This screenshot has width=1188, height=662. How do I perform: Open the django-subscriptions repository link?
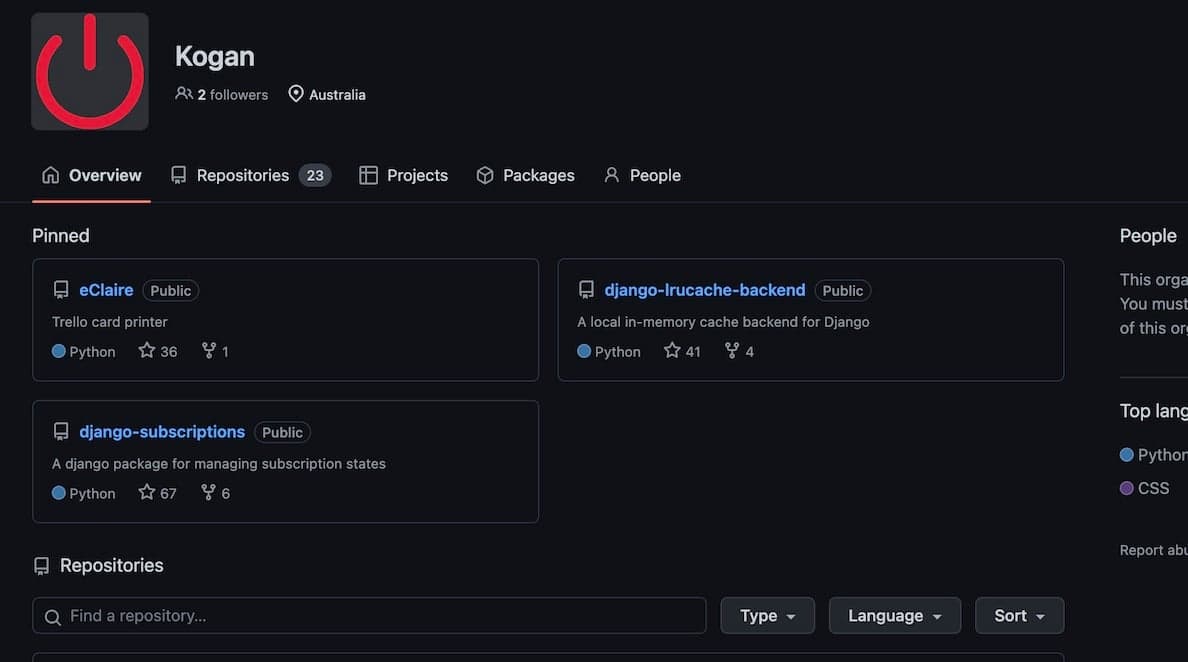pos(162,432)
